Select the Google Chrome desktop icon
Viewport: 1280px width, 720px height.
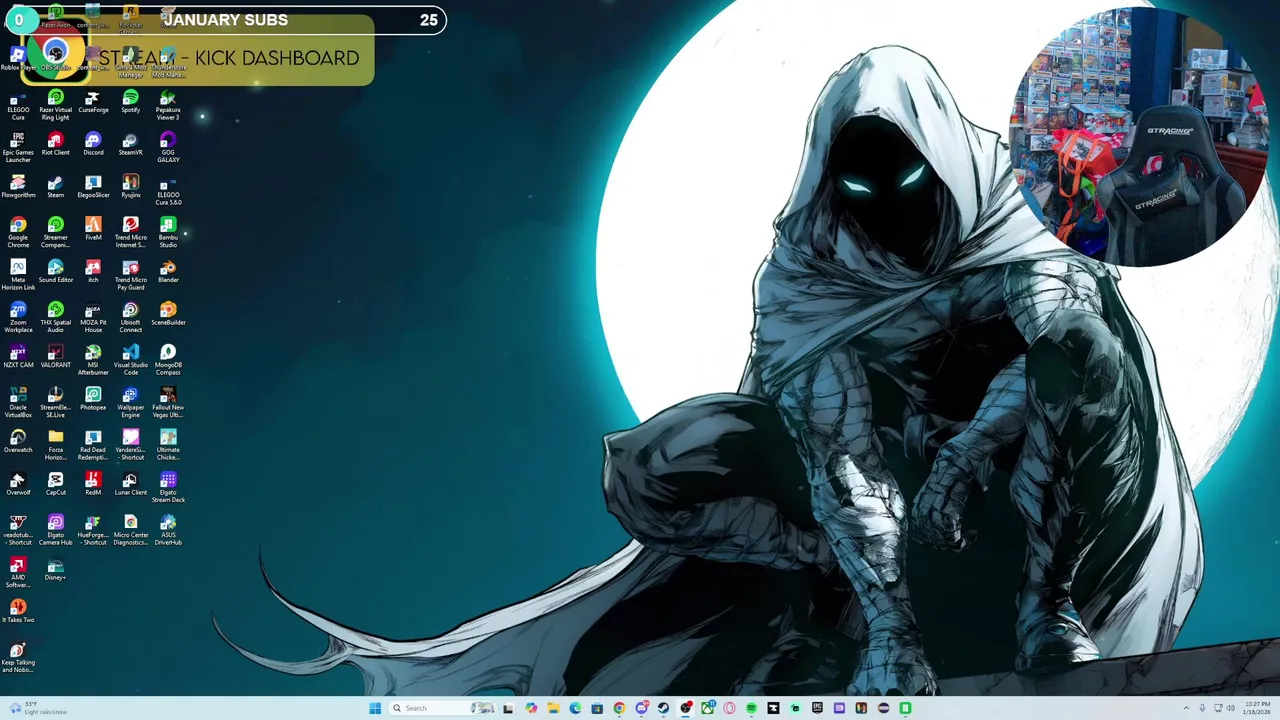(18, 232)
